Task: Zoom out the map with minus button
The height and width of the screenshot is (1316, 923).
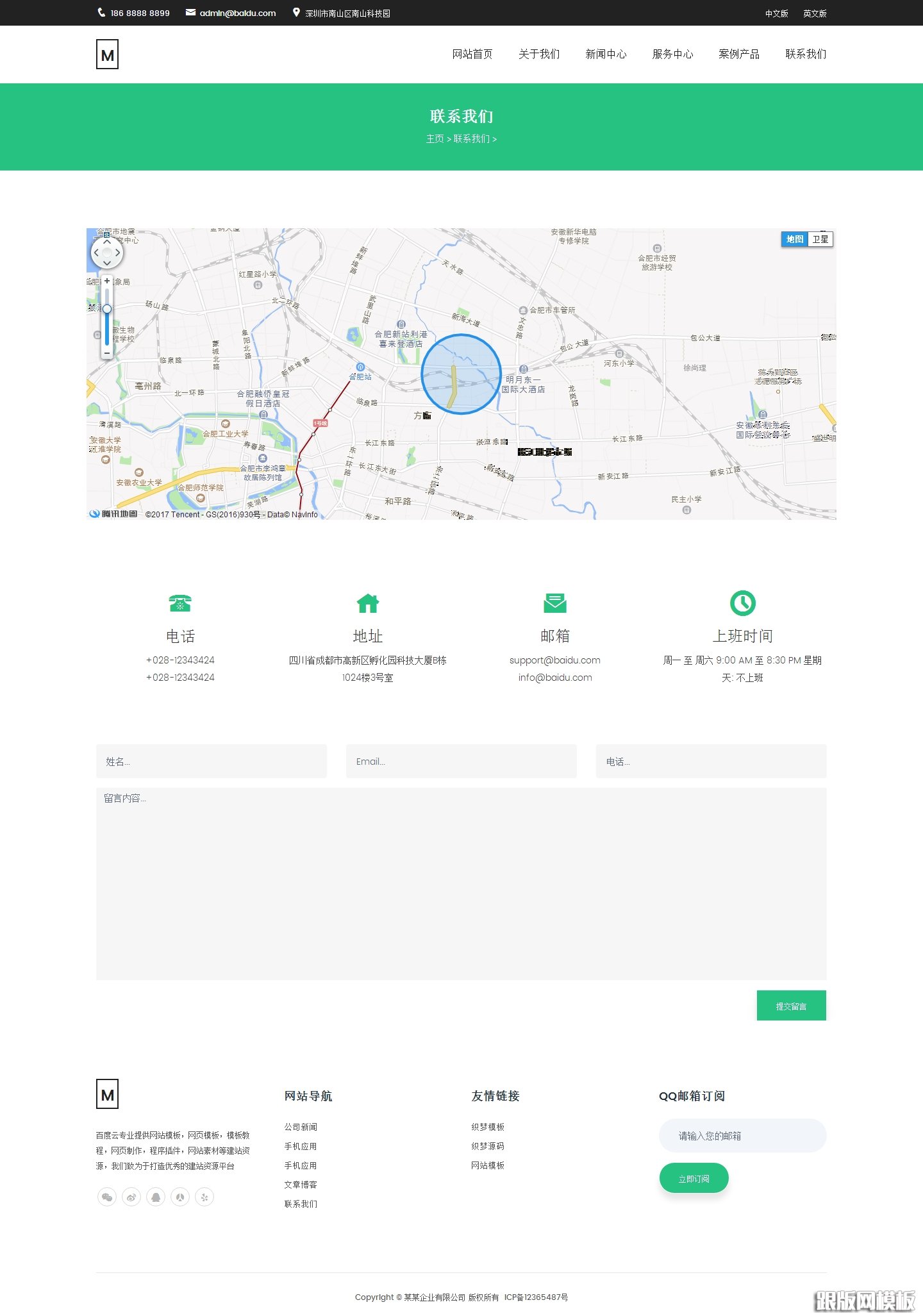Action: (107, 353)
